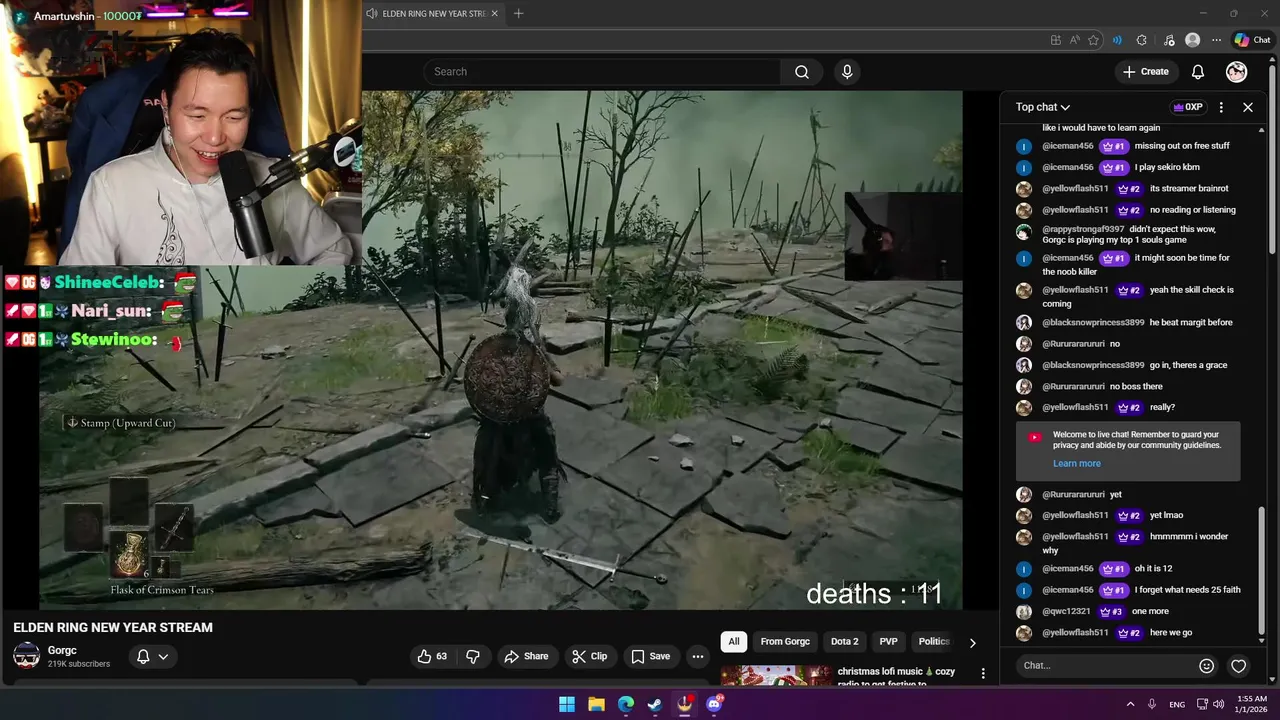Image resolution: width=1280 pixels, height=720 pixels.
Task: Open Edge apps icon in address bar
Action: tap(1055, 40)
